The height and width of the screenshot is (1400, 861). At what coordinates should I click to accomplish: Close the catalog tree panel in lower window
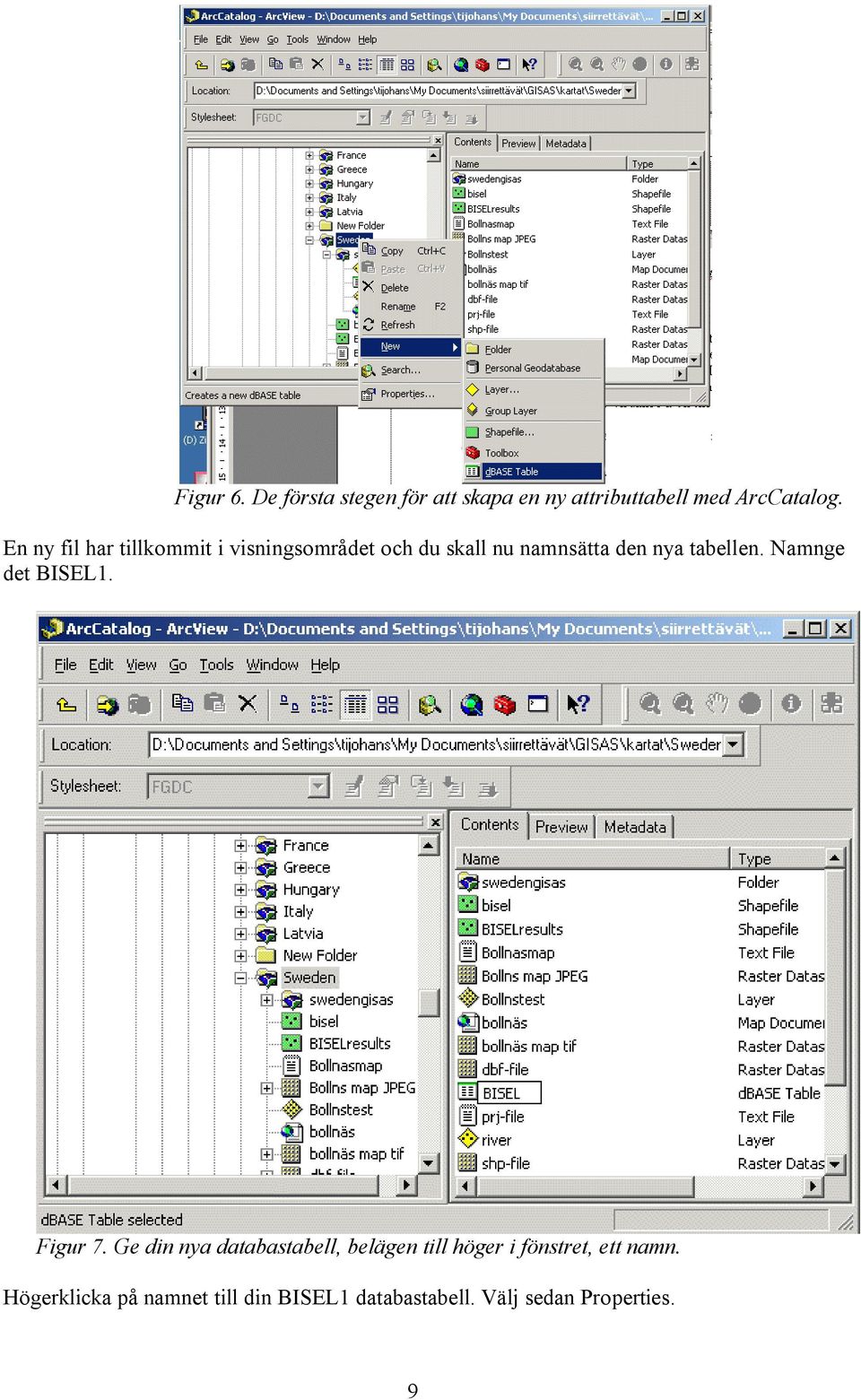[x=435, y=822]
